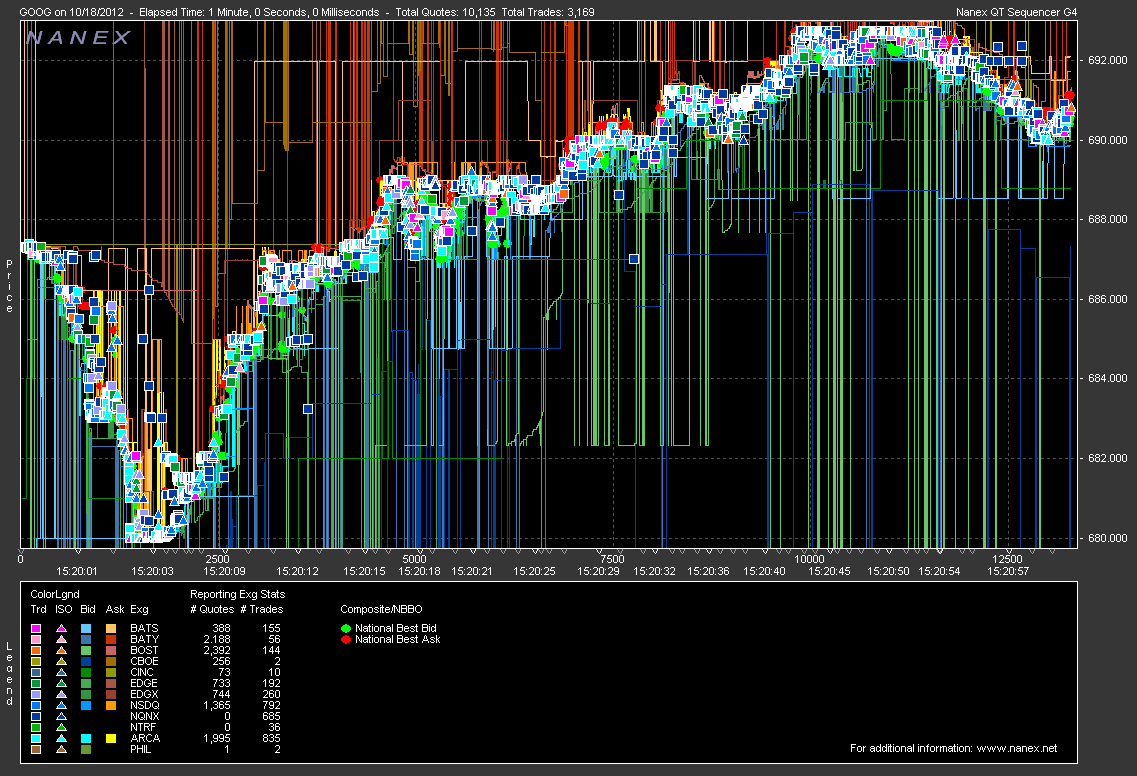Click the NANEX logo on the chart
This screenshot has height=776, width=1137.
(79, 38)
